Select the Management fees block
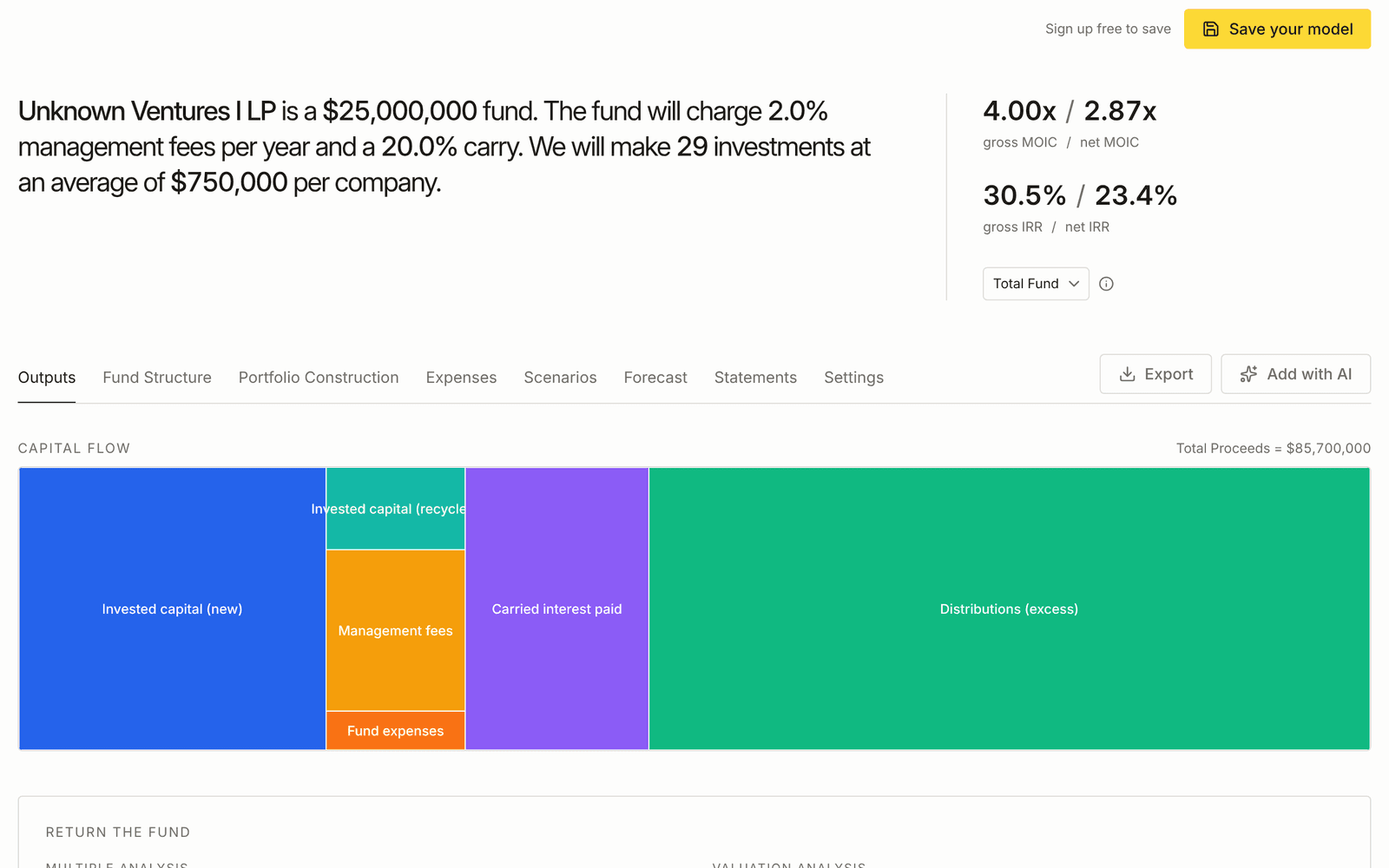The image size is (1389, 868). [396, 630]
